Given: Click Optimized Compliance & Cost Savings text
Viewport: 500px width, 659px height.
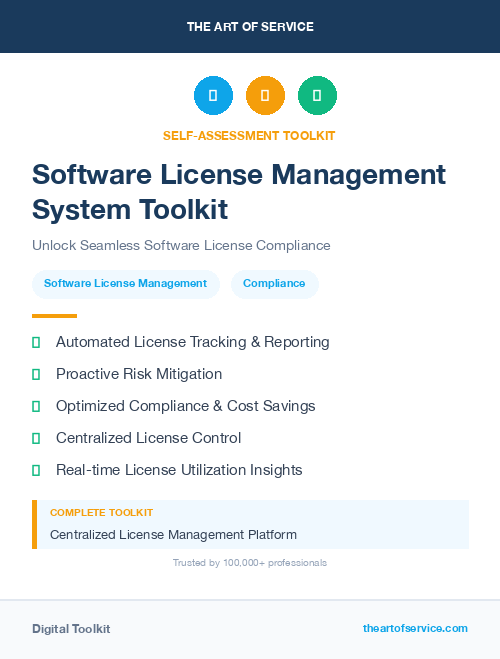Looking at the screenshot, I should [186, 406].
